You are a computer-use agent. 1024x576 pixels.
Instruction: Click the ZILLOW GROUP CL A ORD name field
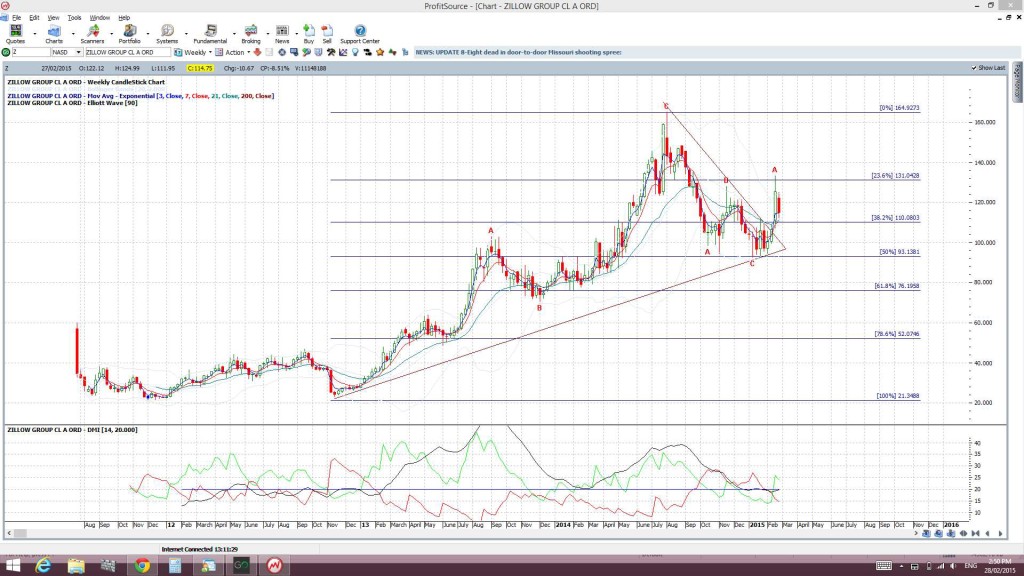click(127, 52)
